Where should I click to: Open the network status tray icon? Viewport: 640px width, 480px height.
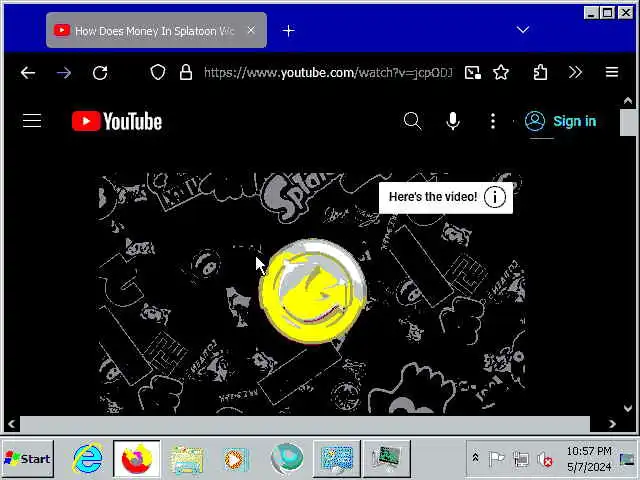click(521, 459)
